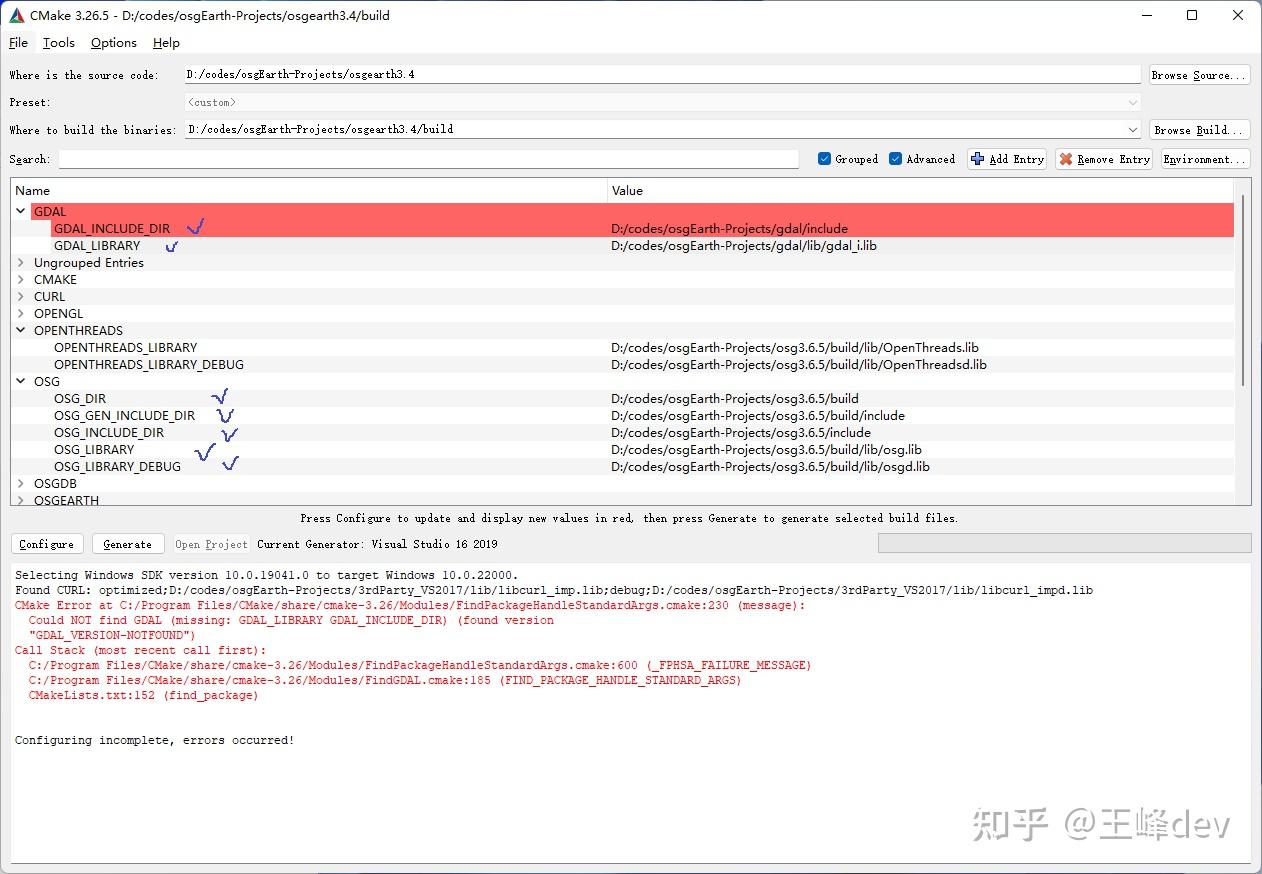Select the GDAL_INCLUDE_DIR entry
The height and width of the screenshot is (874, 1262).
click(112, 228)
